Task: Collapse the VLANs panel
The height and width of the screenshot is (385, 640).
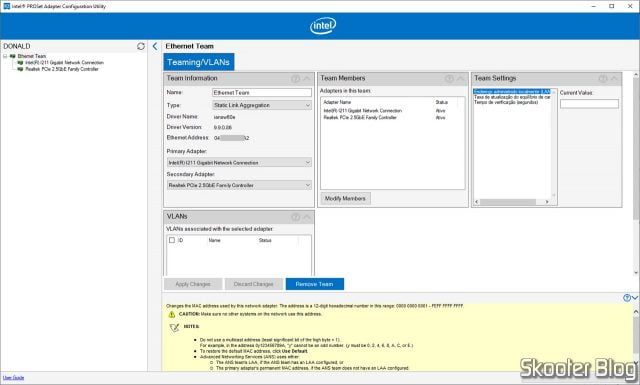Action: 307,217
